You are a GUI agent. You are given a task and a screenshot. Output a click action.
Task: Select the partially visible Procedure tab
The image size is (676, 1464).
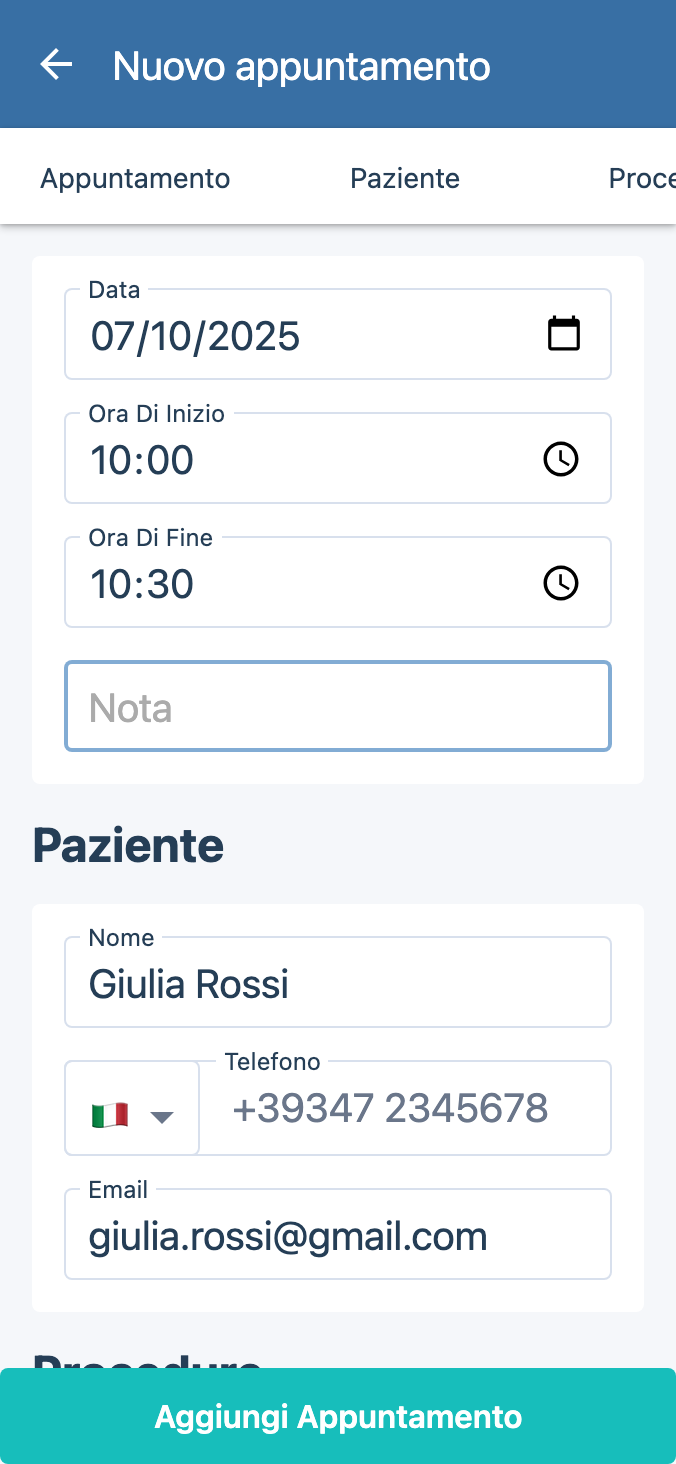coord(641,178)
